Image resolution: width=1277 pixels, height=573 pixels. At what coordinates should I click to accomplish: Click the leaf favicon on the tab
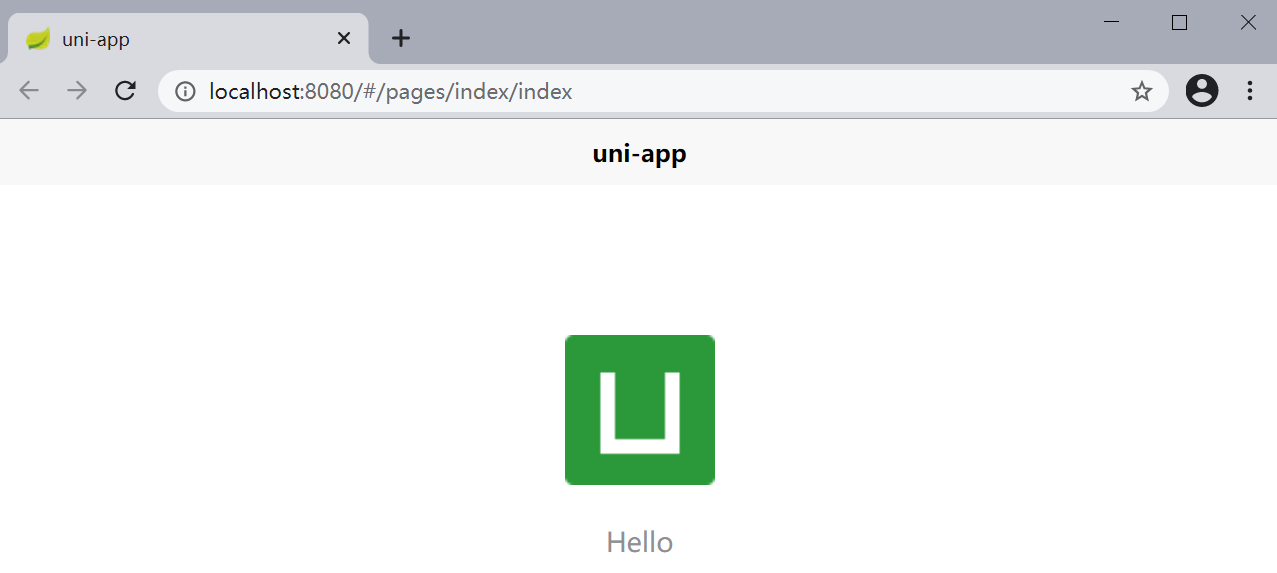point(38,39)
